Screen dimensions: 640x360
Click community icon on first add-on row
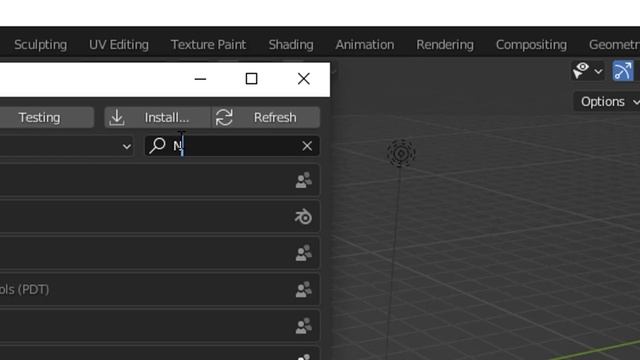[304, 180]
